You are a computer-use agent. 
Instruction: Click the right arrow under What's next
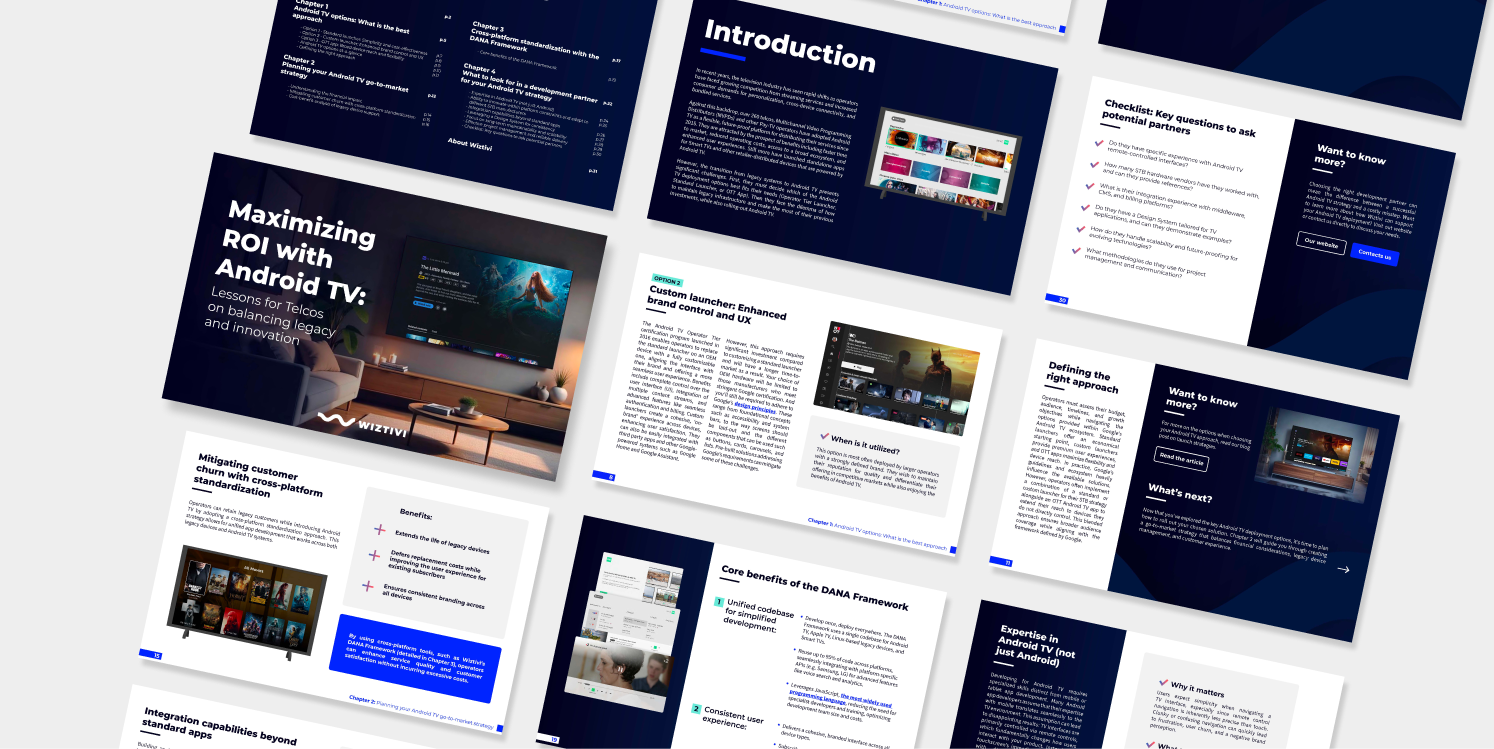coord(1342,569)
